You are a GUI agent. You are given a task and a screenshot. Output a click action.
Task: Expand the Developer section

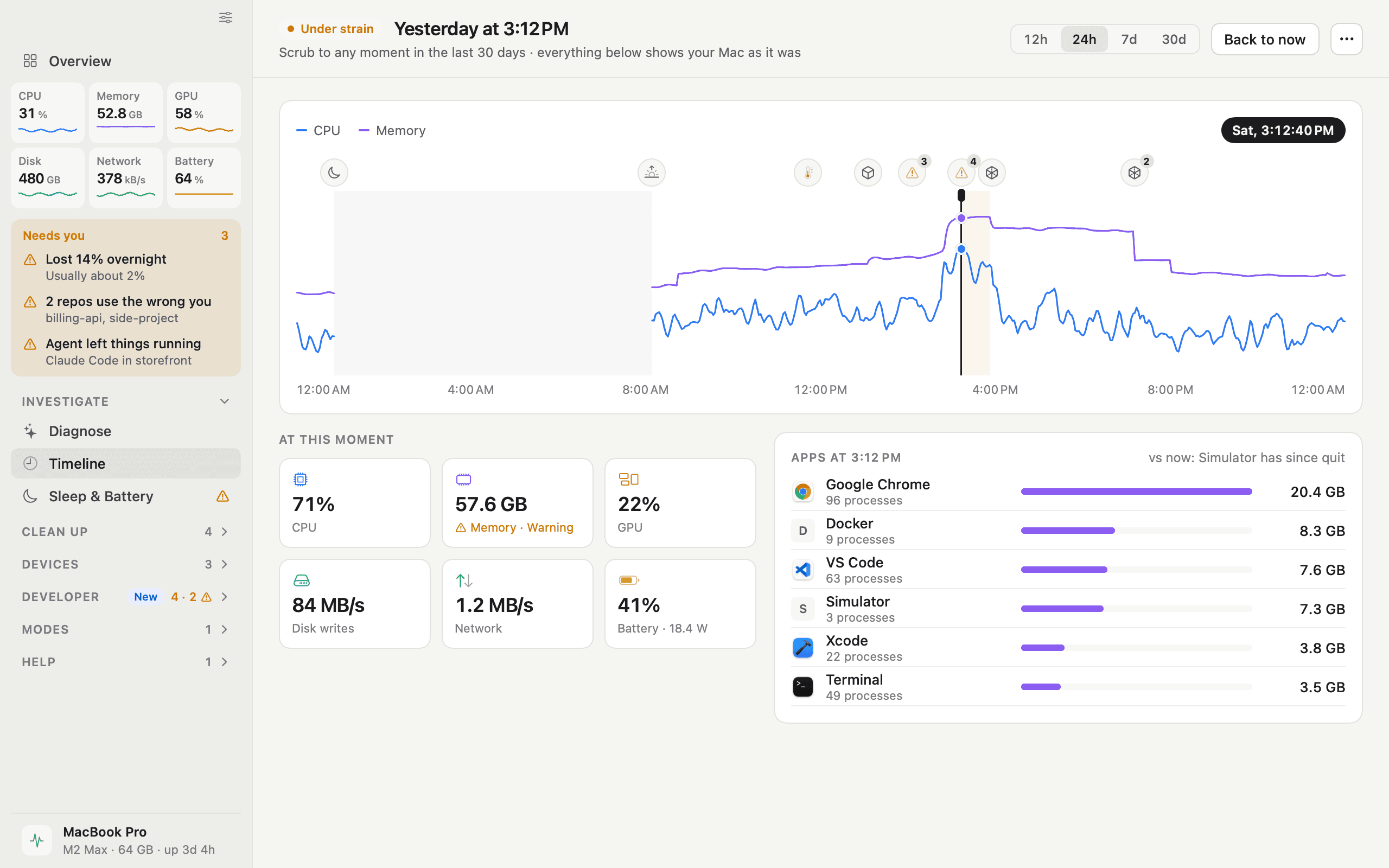[126, 597]
